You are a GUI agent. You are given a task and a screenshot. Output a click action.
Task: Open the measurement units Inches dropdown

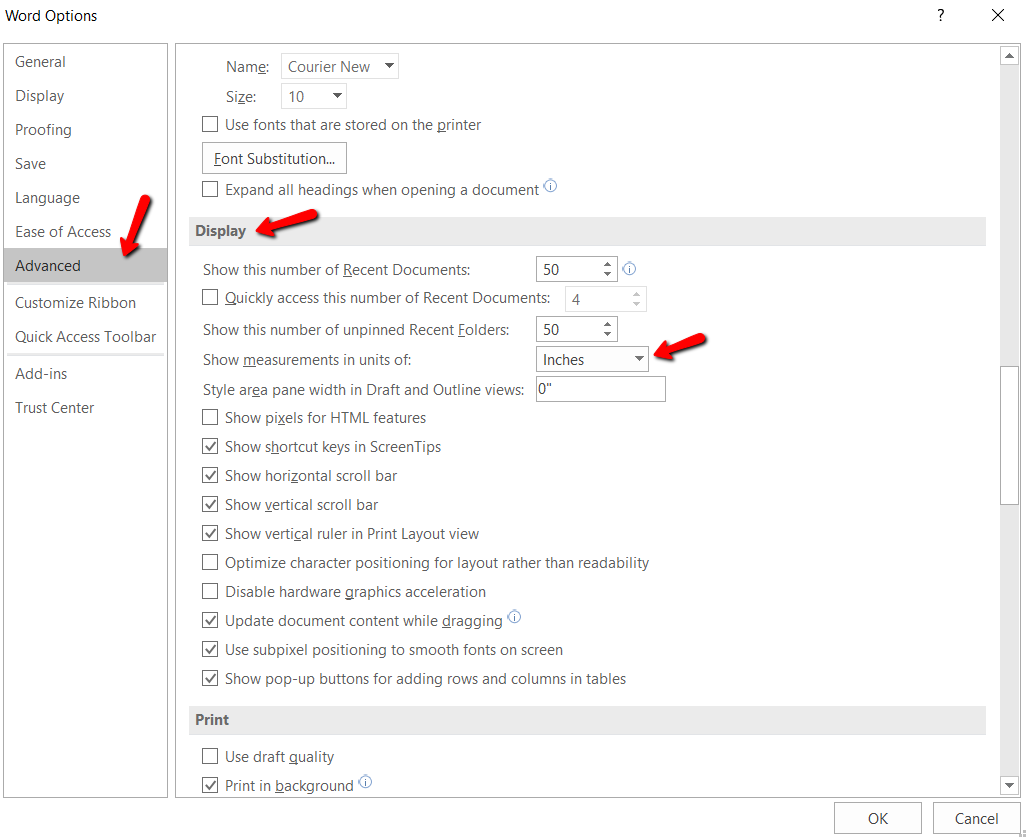pyautogui.click(x=592, y=359)
